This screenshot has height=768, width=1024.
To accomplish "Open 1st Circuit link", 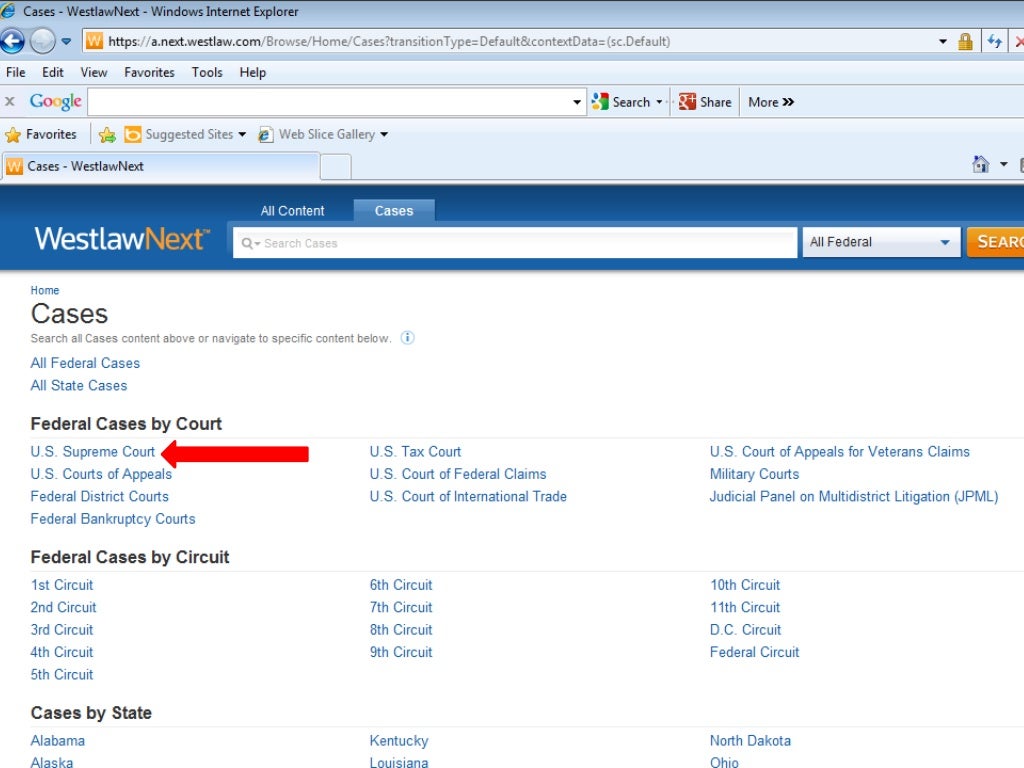I will click(x=62, y=585).
